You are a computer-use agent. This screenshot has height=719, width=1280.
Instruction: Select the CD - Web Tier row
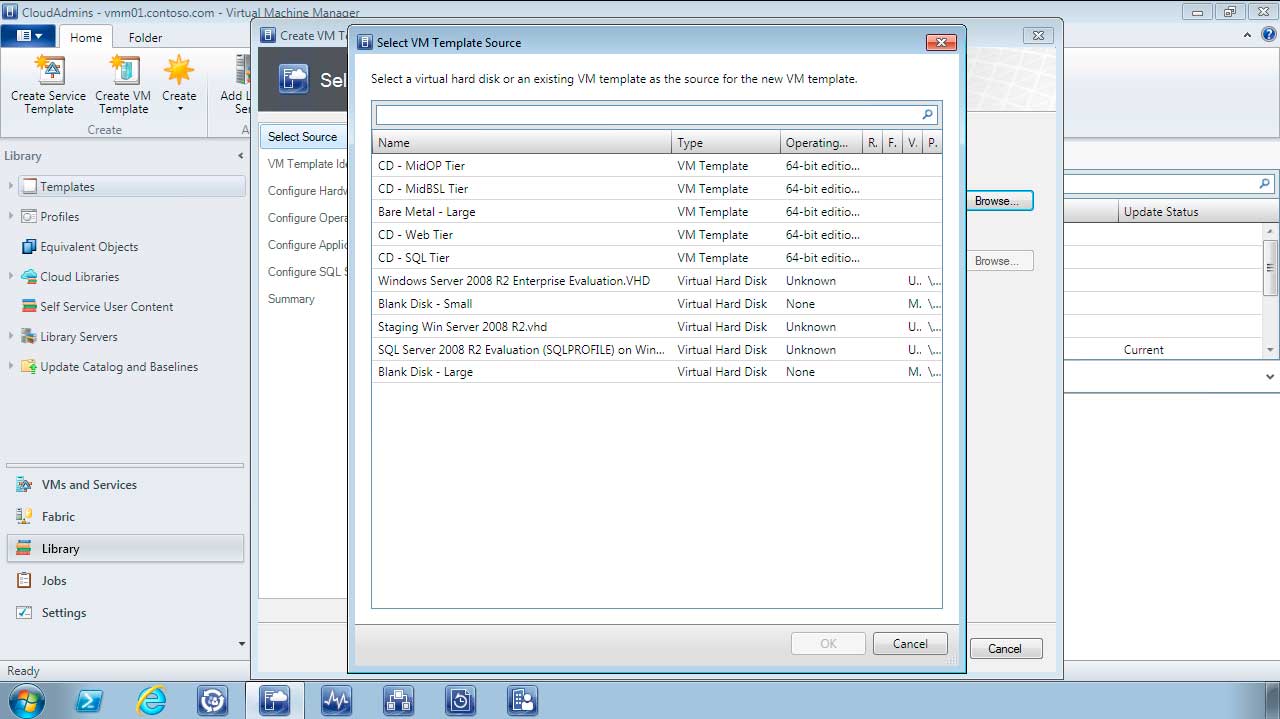click(657, 235)
